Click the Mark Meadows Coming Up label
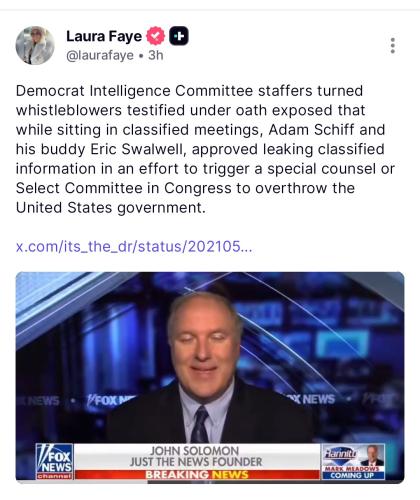420x500 pixels. click(x=353, y=472)
